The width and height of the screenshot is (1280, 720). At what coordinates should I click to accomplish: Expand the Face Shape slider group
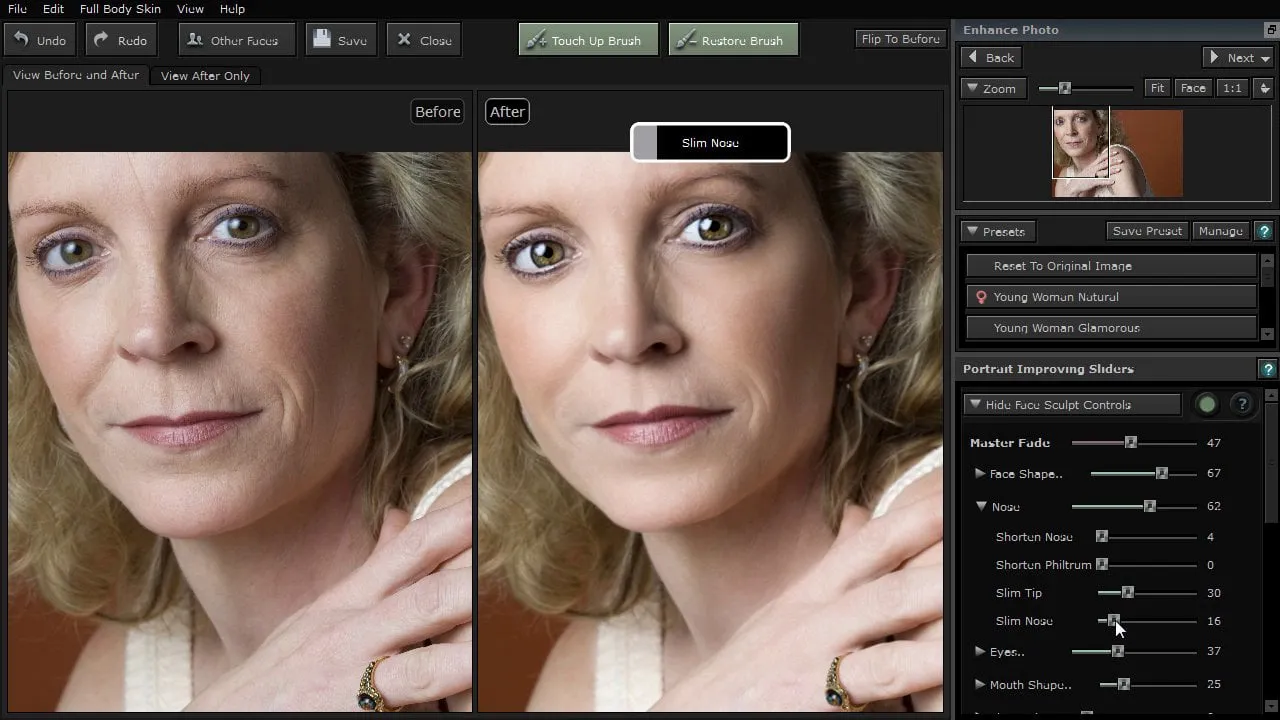[x=980, y=474]
